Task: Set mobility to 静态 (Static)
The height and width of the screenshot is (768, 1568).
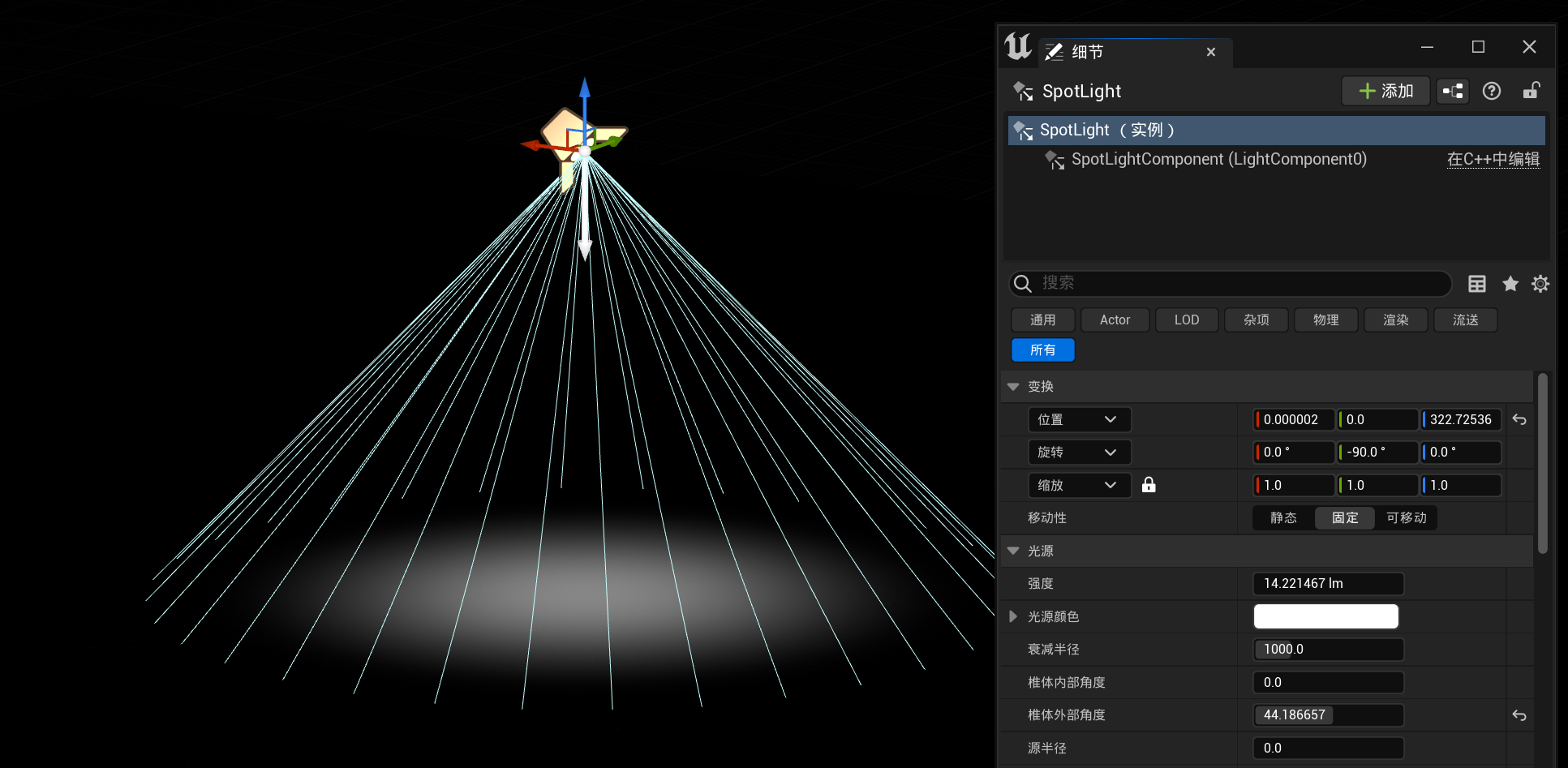Action: 1283,518
